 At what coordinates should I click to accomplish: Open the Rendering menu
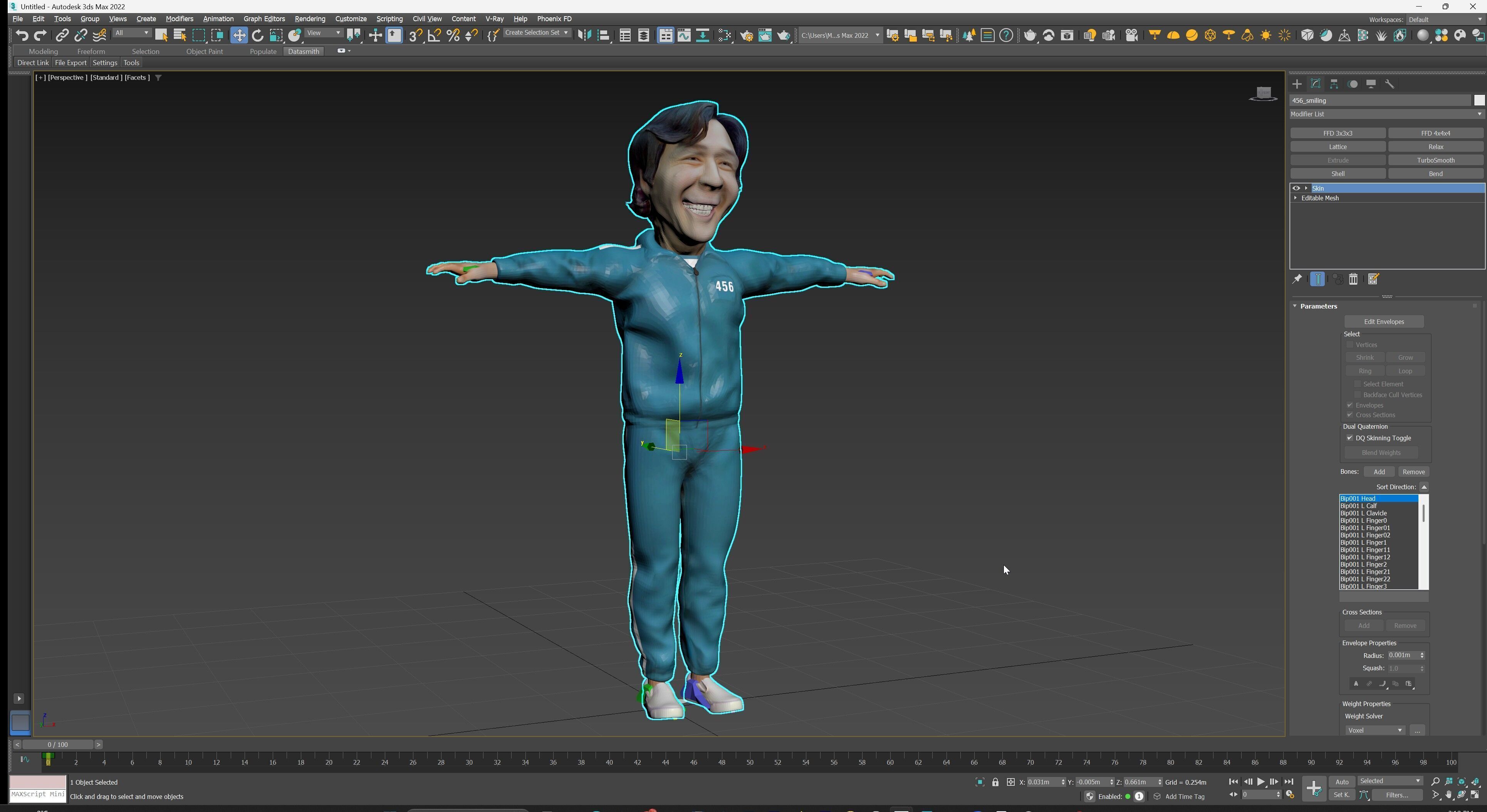309,19
